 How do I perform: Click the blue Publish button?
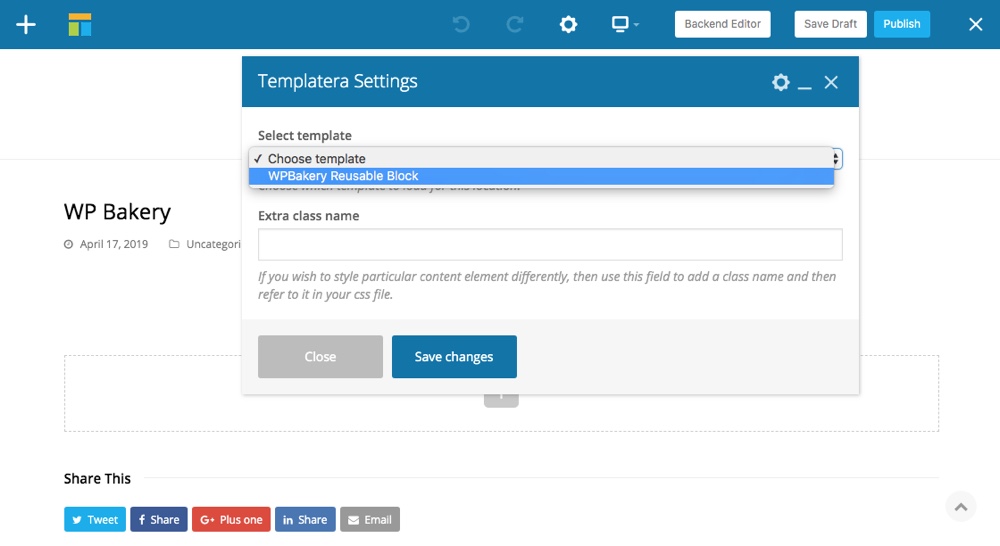pyautogui.click(x=901, y=24)
